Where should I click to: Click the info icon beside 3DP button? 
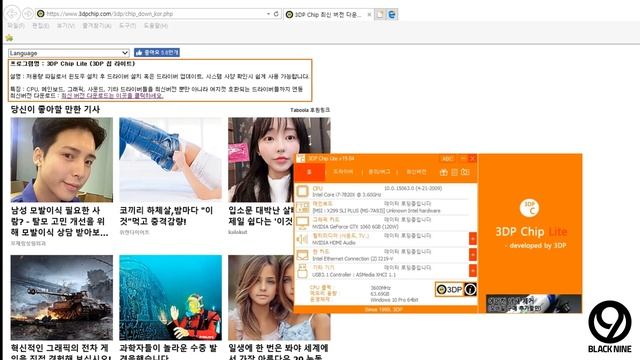(470, 290)
